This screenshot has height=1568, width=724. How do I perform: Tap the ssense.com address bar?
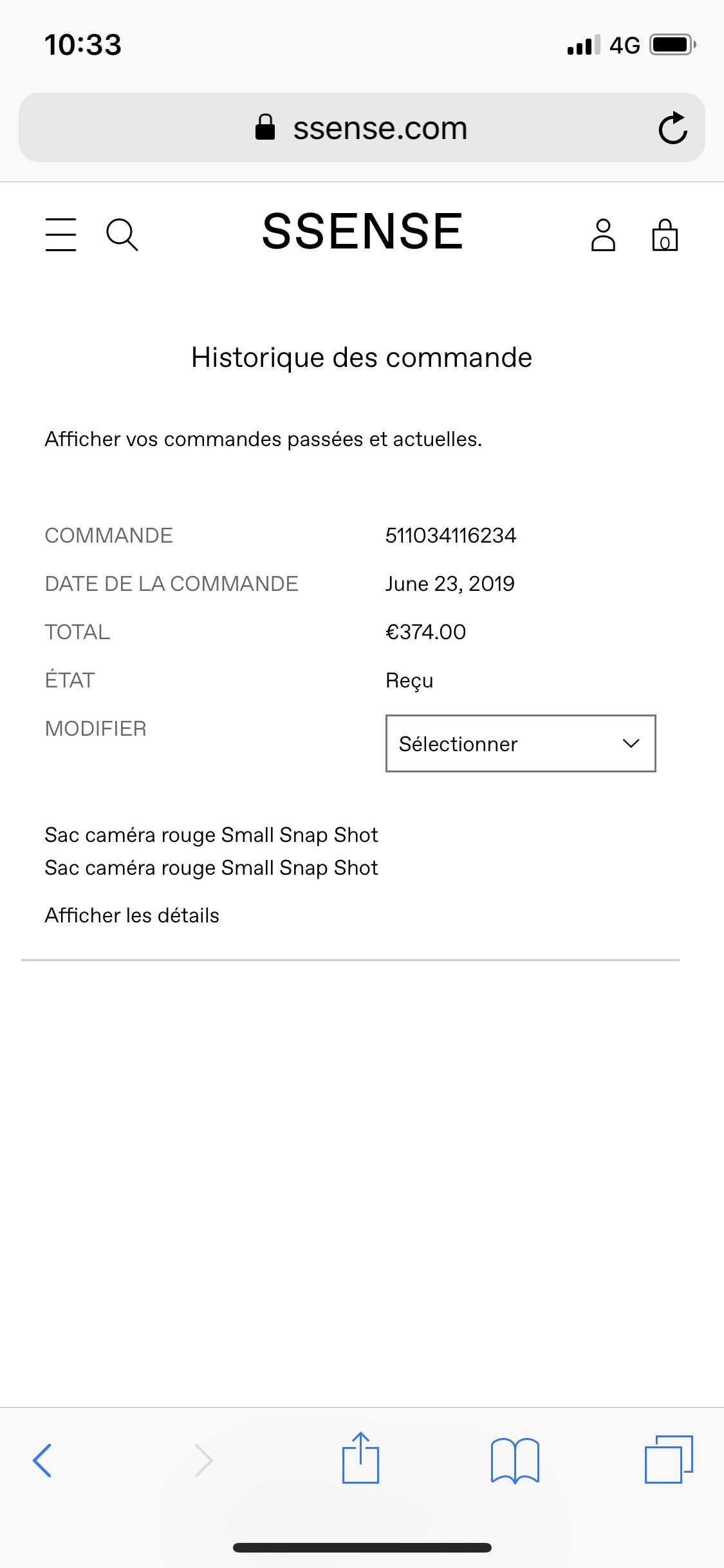(x=362, y=127)
